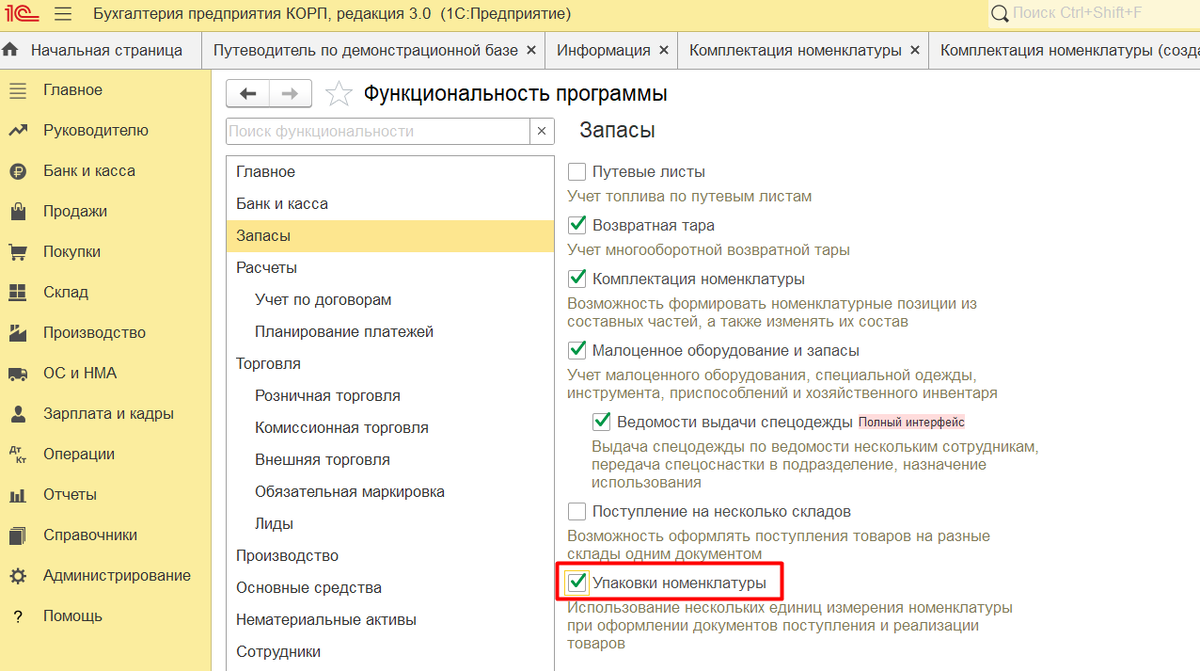The image size is (1200, 671).
Task: Select Банк и касса in functionality list
Action: (x=390, y=204)
